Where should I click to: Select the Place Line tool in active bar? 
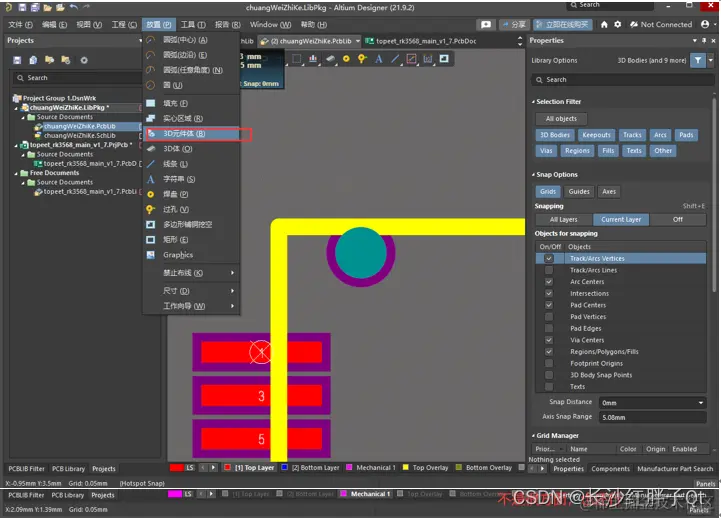coord(395,58)
